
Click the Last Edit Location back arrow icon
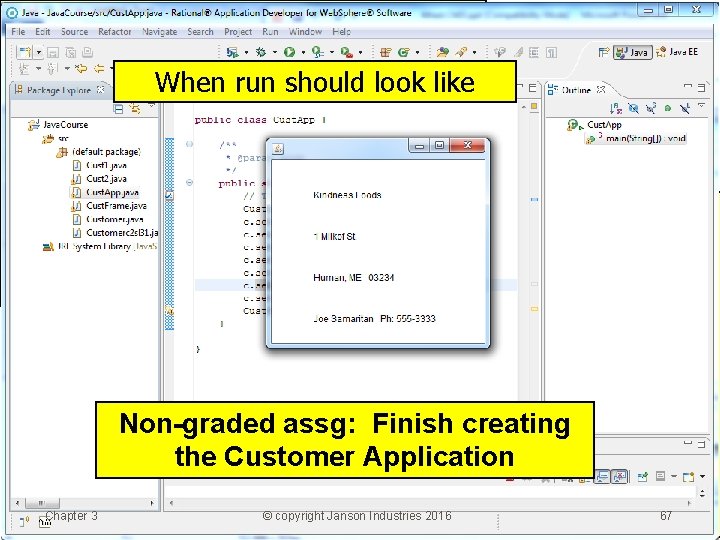81,69
